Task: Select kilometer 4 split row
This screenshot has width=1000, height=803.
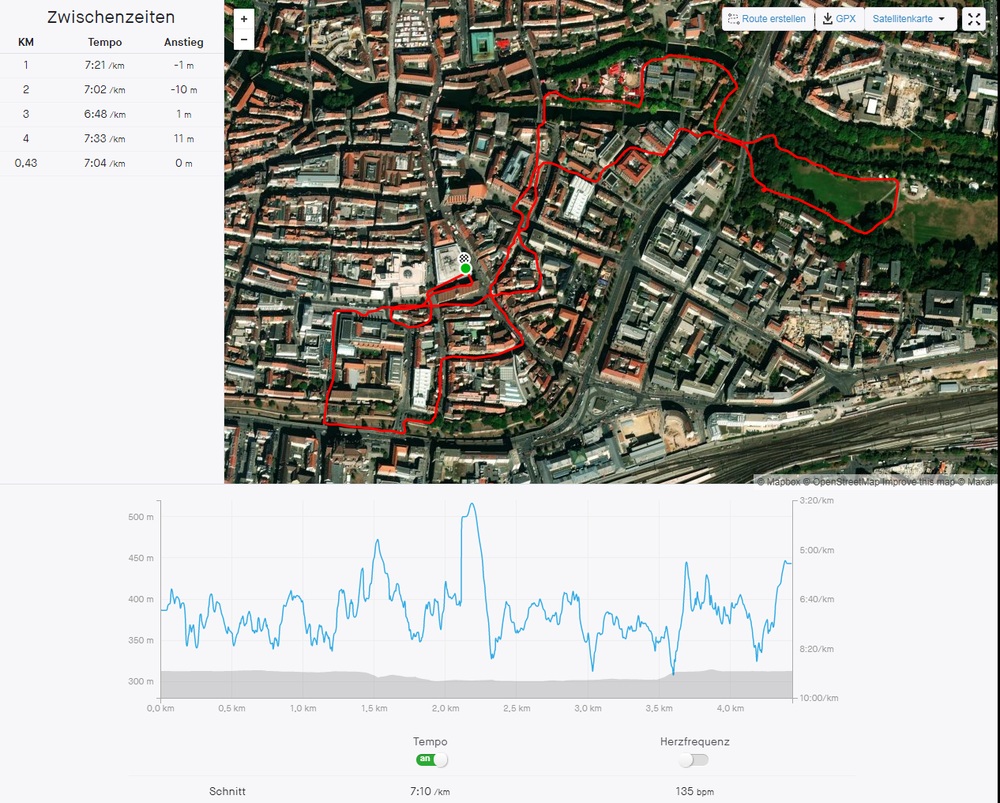Action: point(112,139)
